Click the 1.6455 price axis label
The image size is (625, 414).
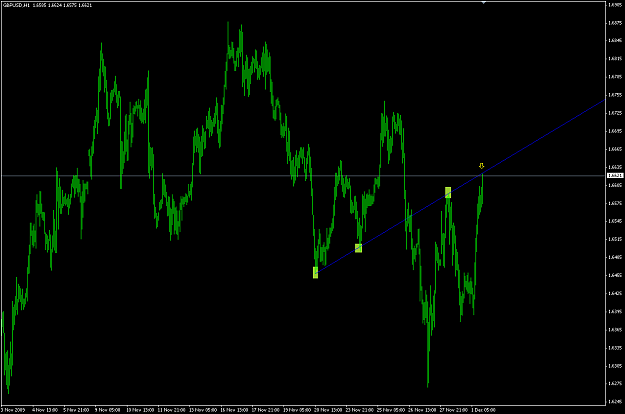tap(615, 275)
